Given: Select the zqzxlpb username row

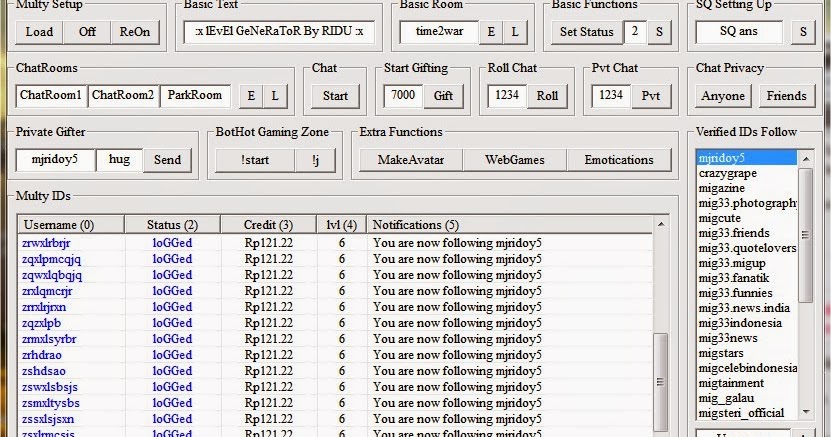Looking at the screenshot, I should pyautogui.click(x=41, y=323).
